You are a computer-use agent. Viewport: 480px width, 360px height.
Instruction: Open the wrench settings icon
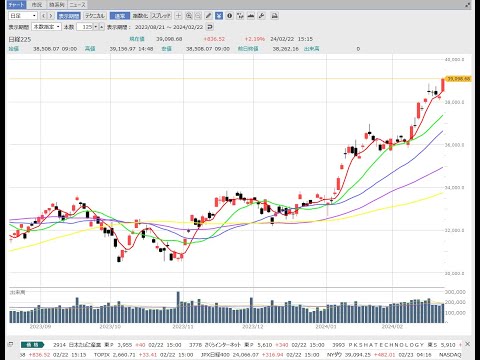coord(262,16)
